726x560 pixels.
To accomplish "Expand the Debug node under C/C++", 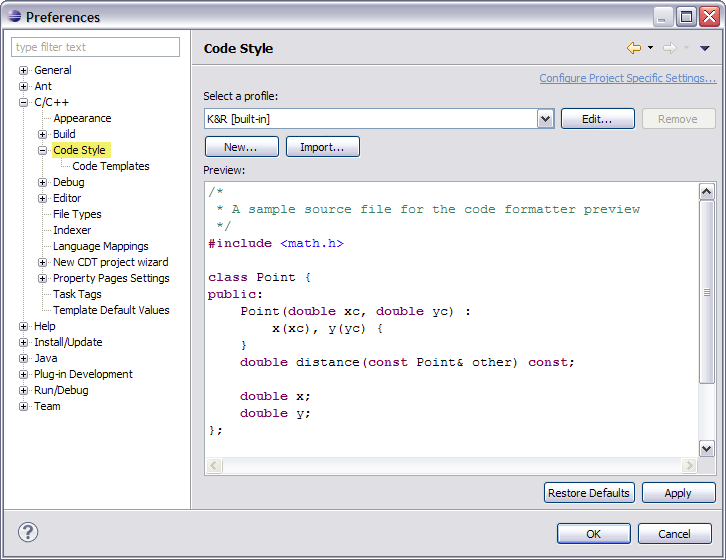I will (x=42, y=182).
